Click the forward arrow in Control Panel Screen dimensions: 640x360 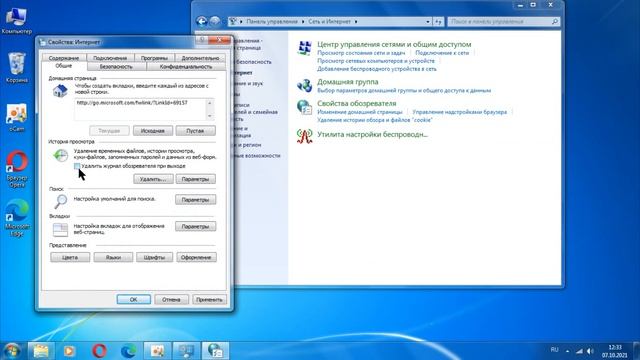[215, 21]
